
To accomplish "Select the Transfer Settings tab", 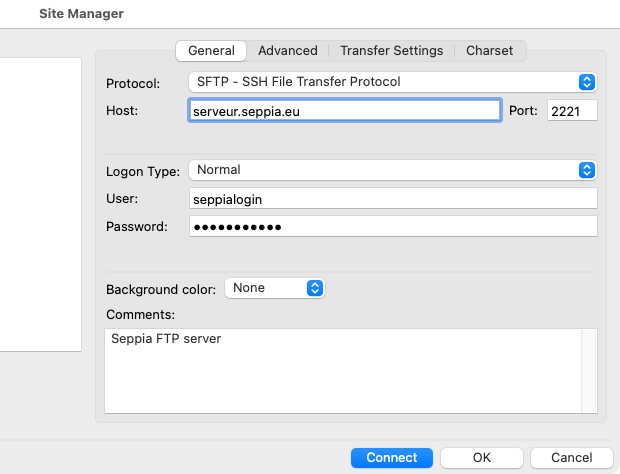I will click(391, 50).
